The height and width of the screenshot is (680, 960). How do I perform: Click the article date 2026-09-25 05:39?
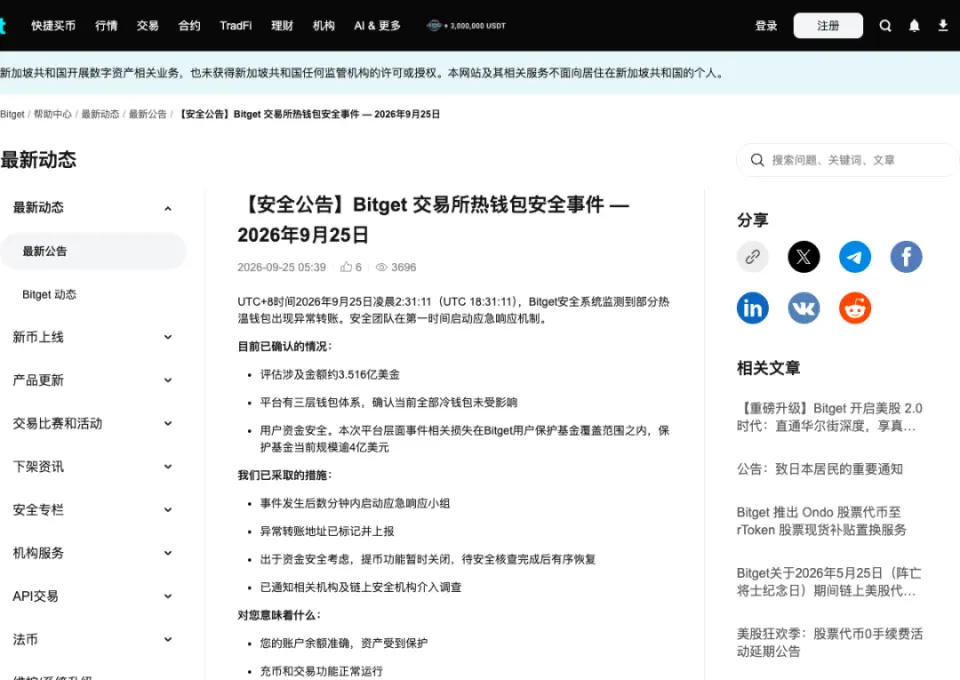click(282, 267)
